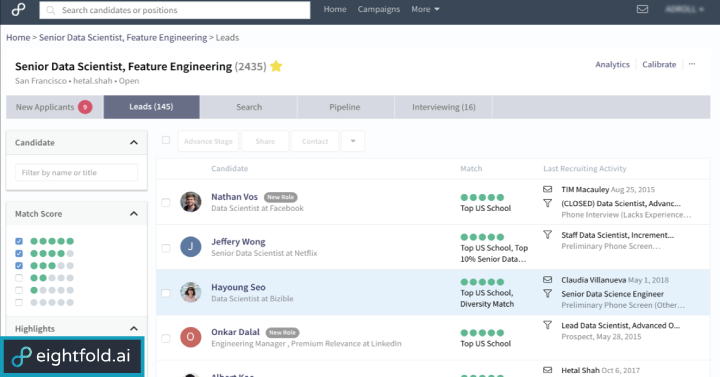Screen dimensions: 720x377
Task: Collapse the Match Score filter panel
Action: [134, 214]
